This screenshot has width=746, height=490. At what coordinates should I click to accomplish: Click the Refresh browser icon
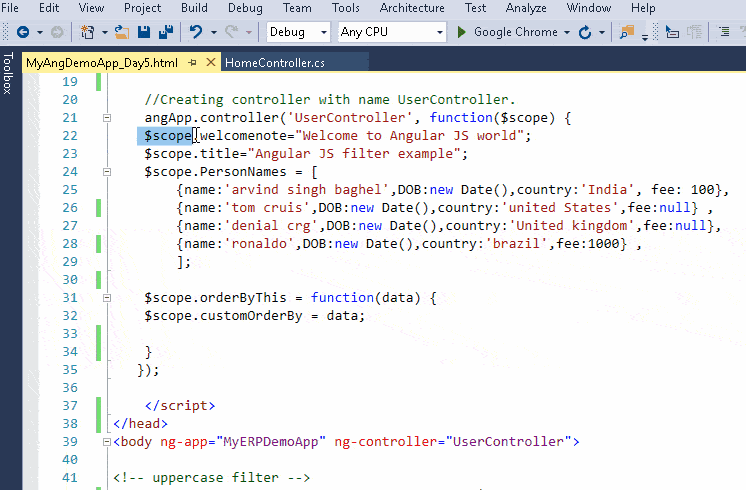(585, 32)
